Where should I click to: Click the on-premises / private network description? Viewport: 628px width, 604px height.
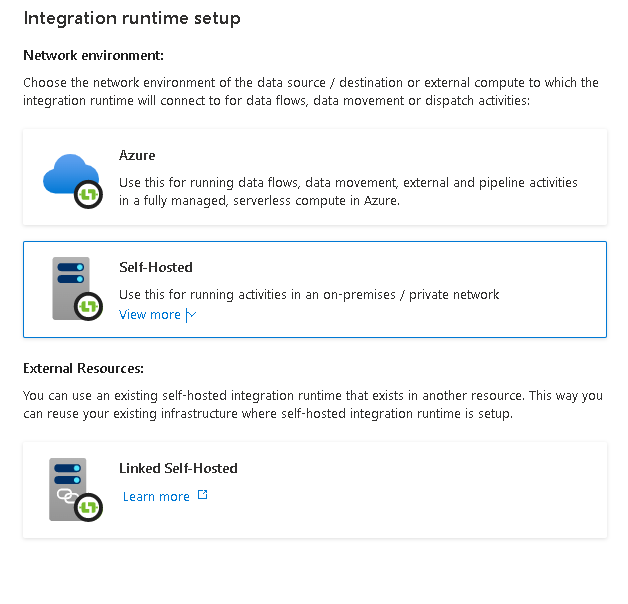pyautogui.click(x=309, y=294)
